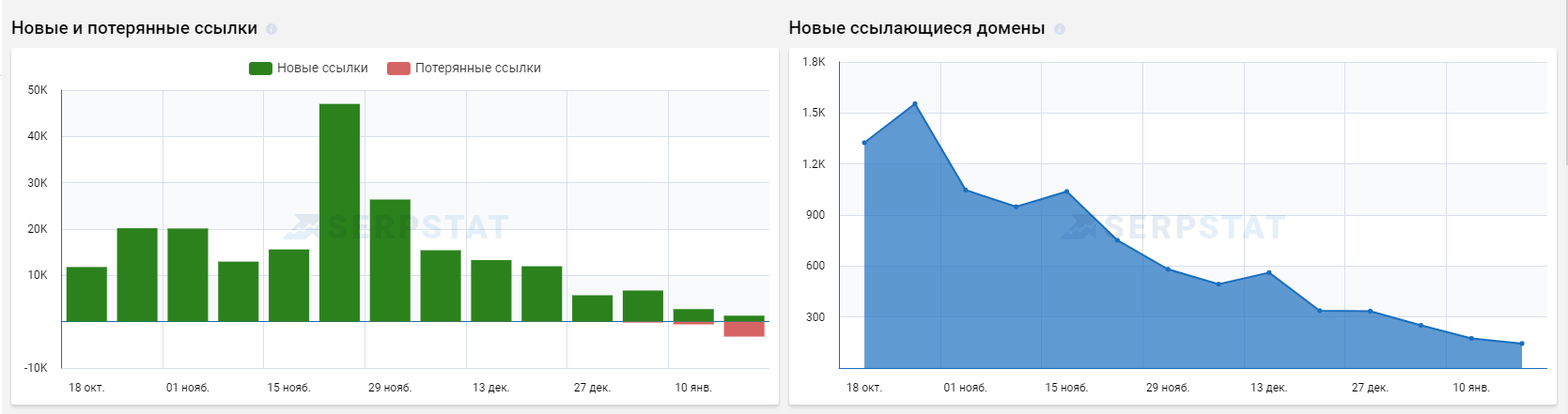Select the green bar above '29 нояб.' in bar chart
Image resolution: width=1568 pixels, height=414 pixels.
(390, 261)
